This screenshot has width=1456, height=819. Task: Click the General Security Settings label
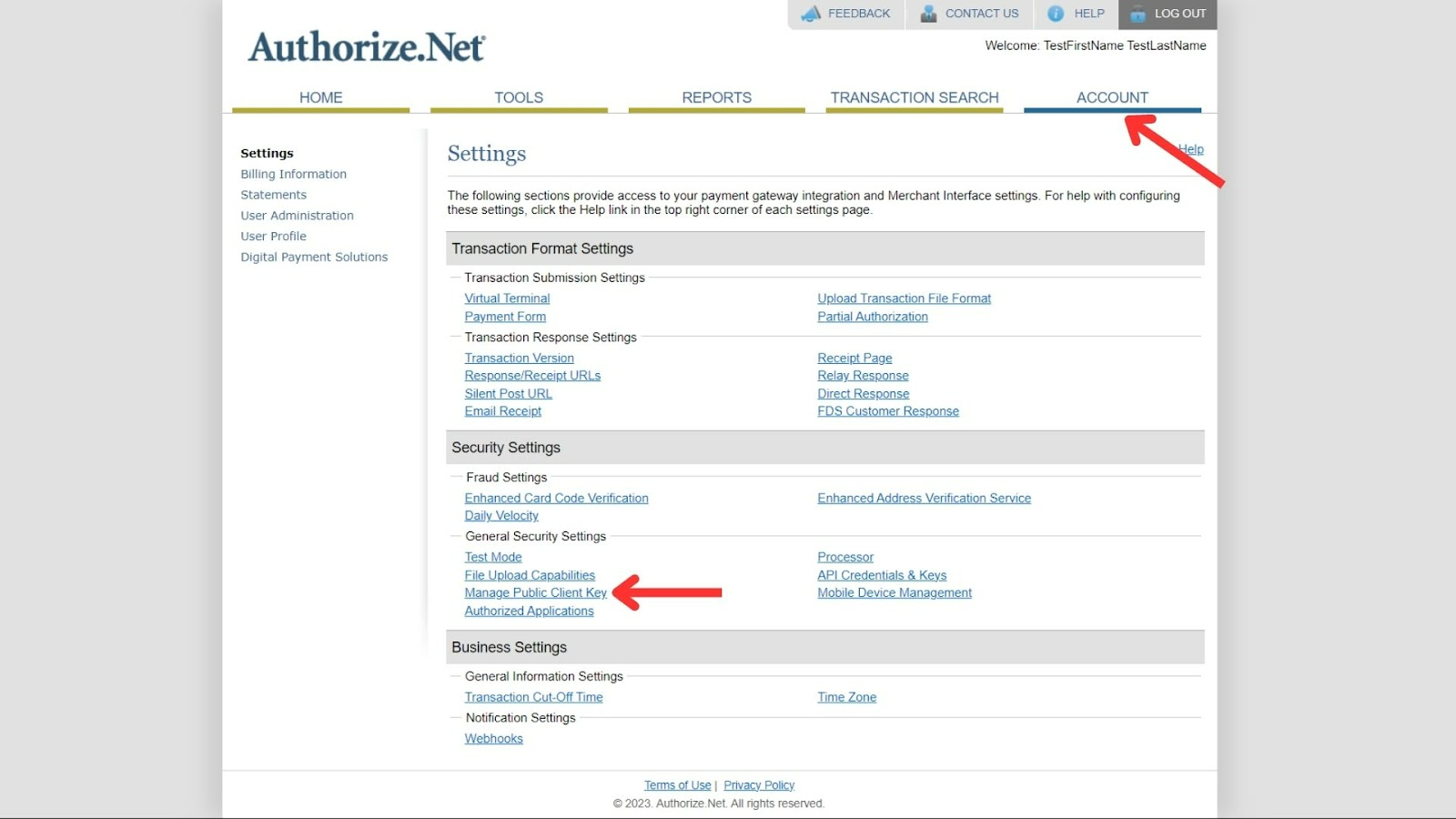[x=535, y=536]
